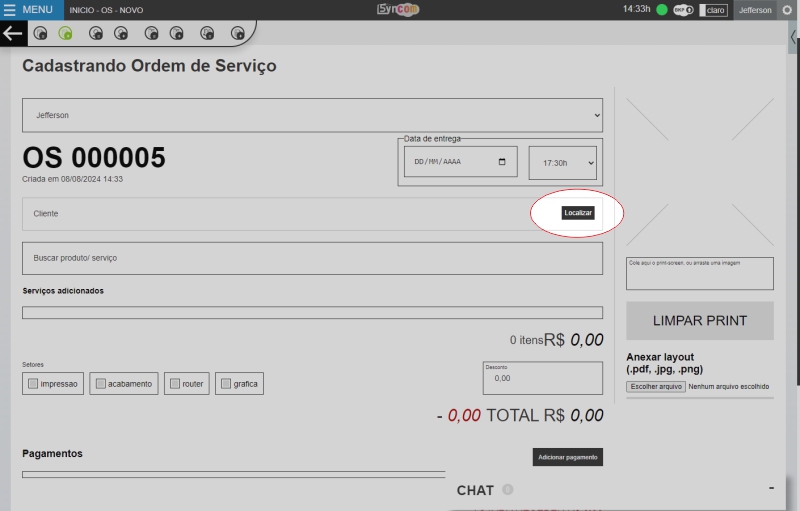
Task: Open the delivery date calendar picker
Action: 502,161
